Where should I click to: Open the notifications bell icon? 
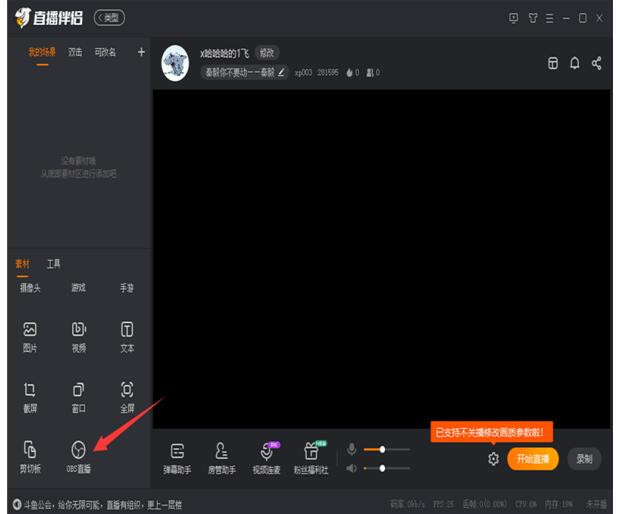pos(575,63)
